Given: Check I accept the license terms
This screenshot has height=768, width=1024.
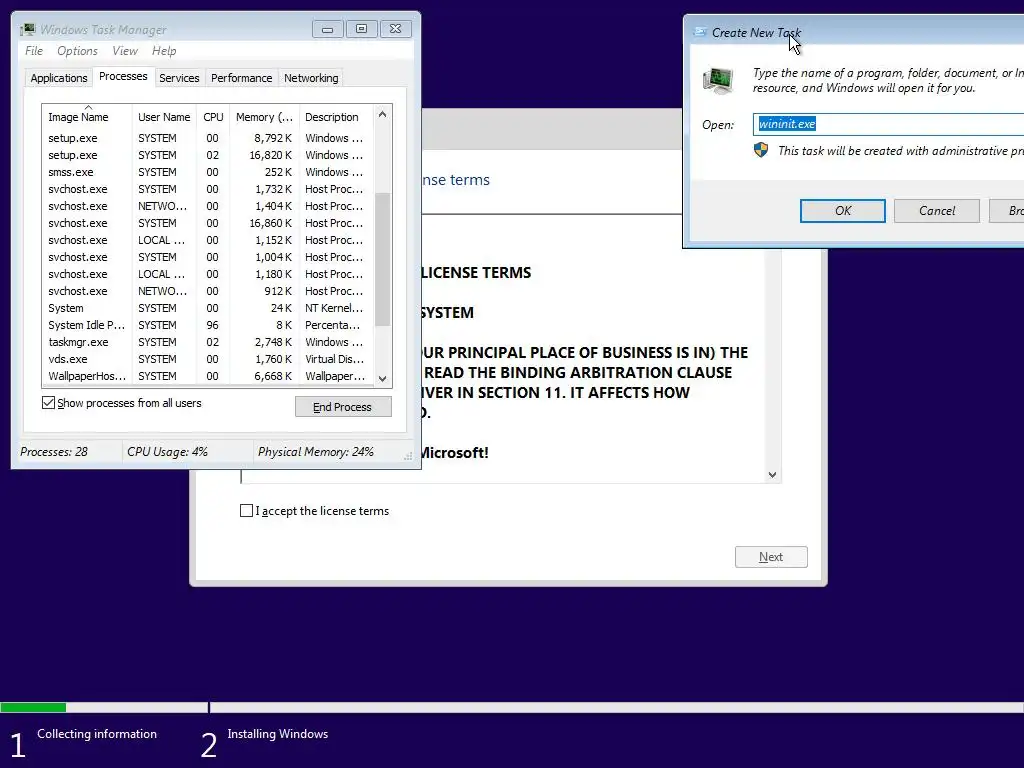Looking at the screenshot, I should tap(246, 511).
